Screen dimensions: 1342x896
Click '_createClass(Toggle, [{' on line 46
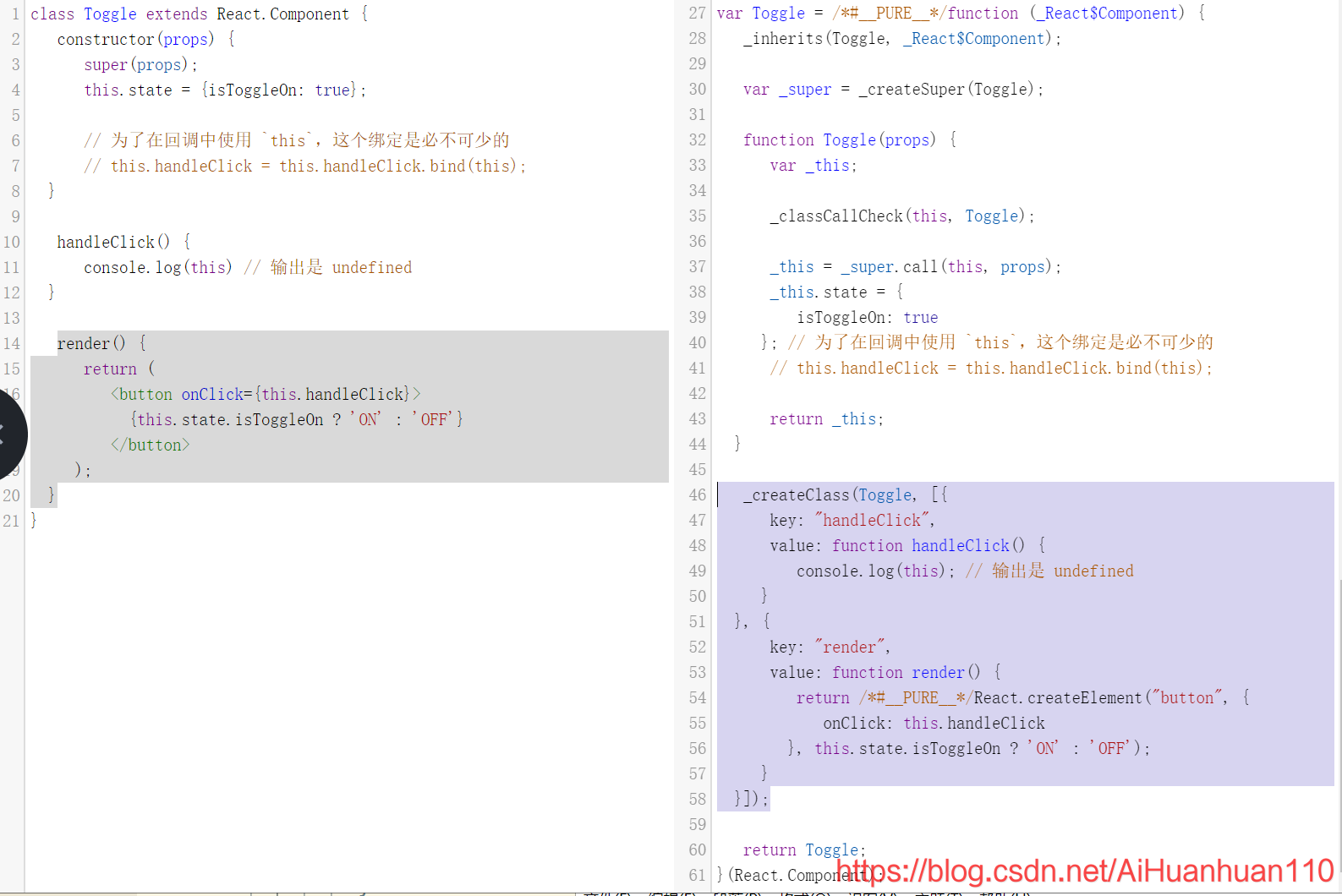tap(846, 494)
